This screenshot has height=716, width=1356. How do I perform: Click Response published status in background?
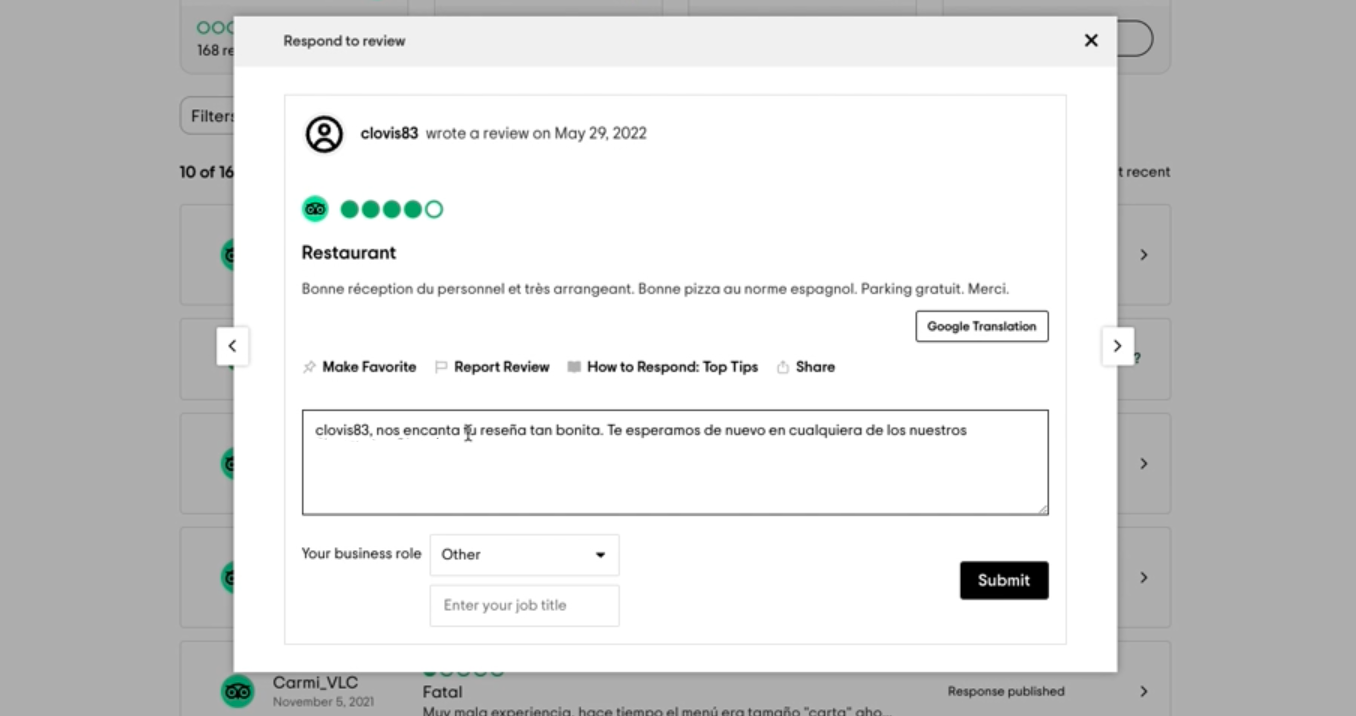[x=1006, y=691]
